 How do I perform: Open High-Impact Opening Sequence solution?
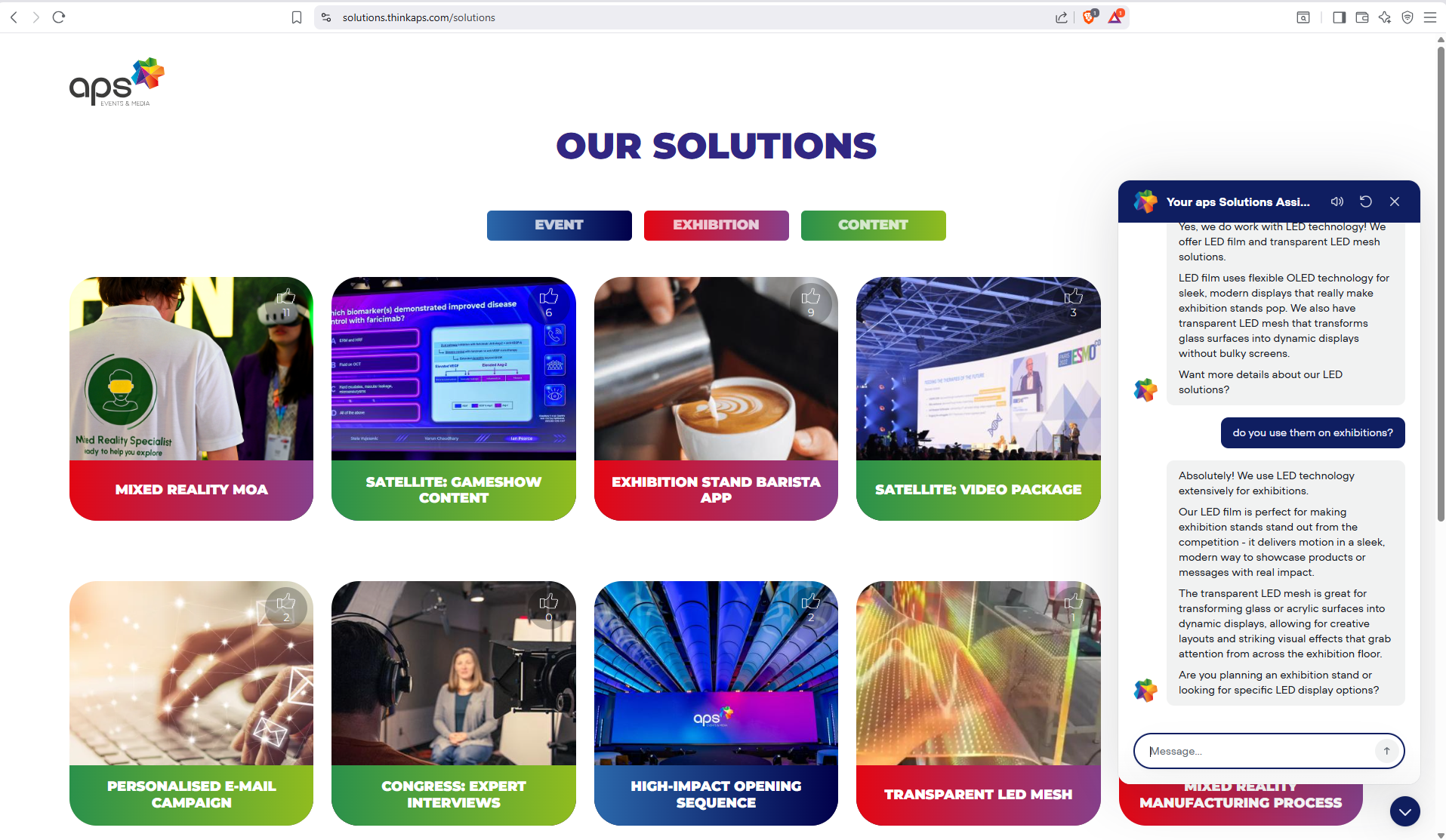pyautogui.click(x=716, y=703)
